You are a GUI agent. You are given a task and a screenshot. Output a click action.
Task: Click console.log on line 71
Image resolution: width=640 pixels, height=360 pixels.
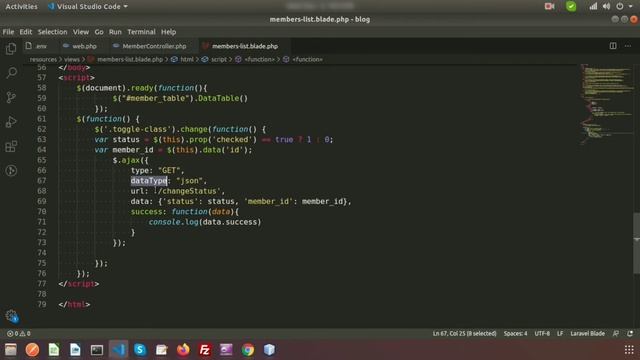click(173, 222)
